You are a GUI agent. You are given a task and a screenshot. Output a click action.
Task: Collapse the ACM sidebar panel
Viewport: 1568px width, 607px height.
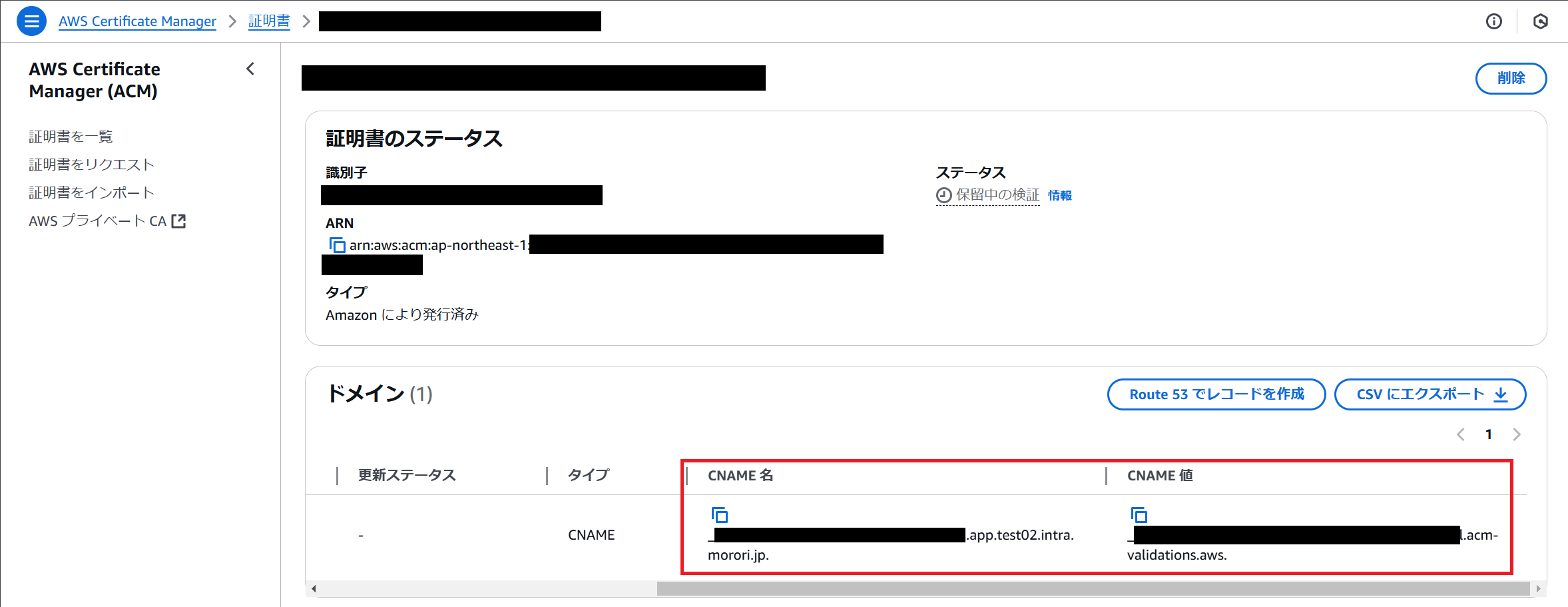pos(250,69)
